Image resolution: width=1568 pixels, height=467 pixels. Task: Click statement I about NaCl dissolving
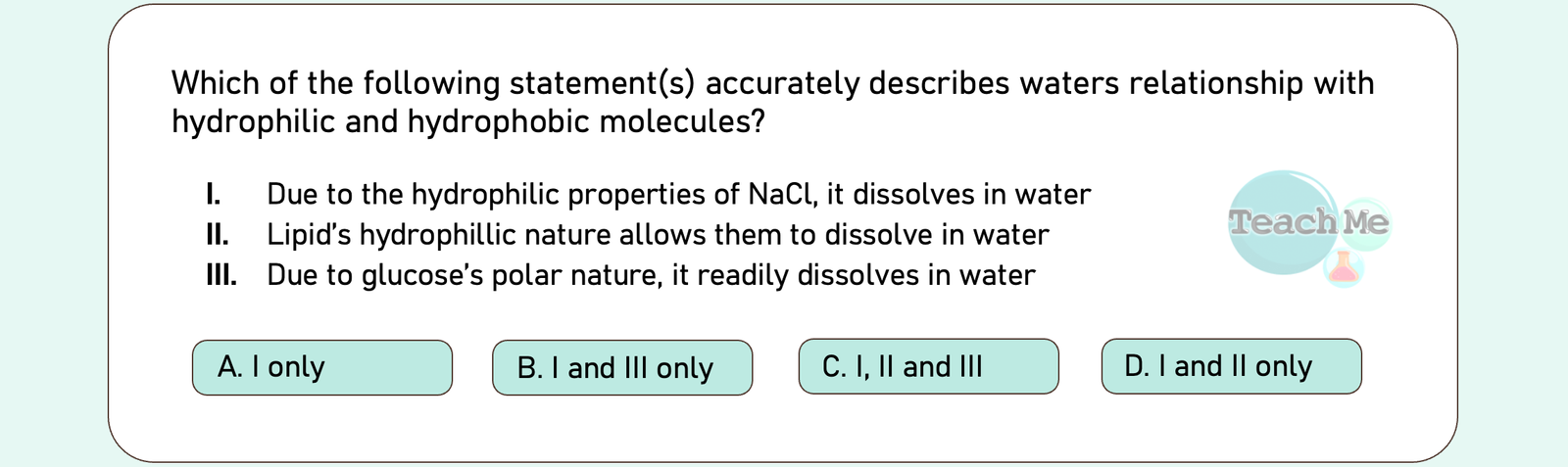(x=678, y=194)
